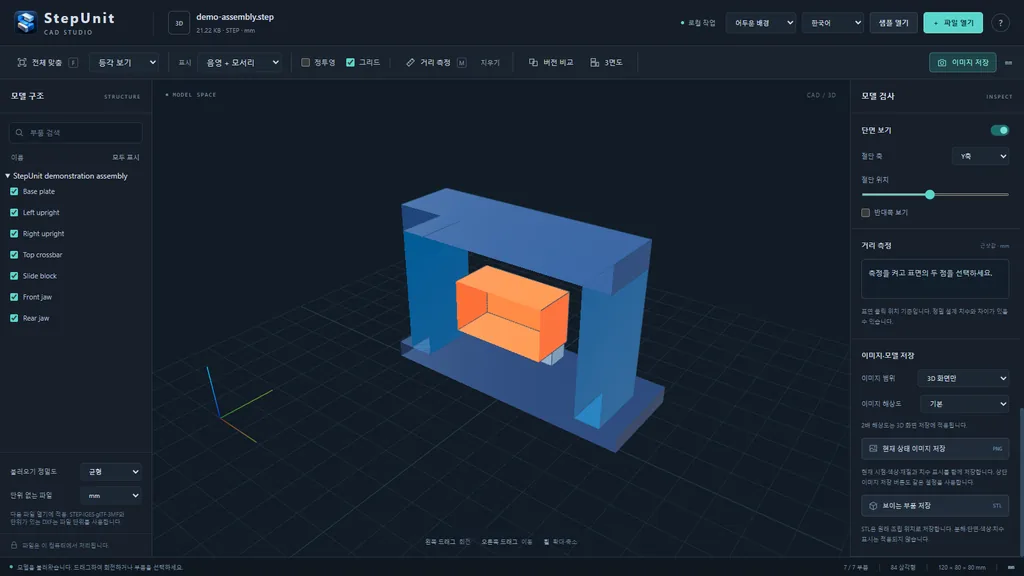The height and width of the screenshot is (576, 1024).
Task: Open the 음영 + 모서리 display dropdown
Action: (240, 63)
